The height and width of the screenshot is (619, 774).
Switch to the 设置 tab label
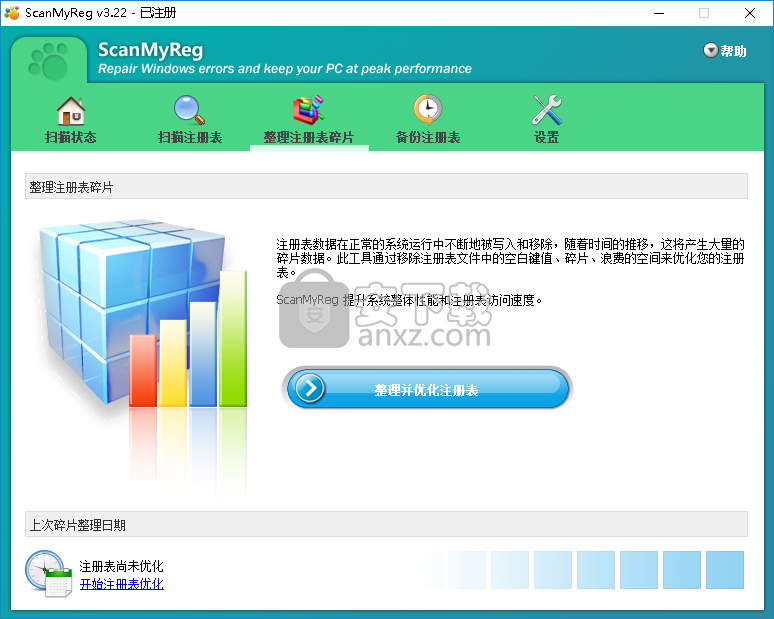546,137
